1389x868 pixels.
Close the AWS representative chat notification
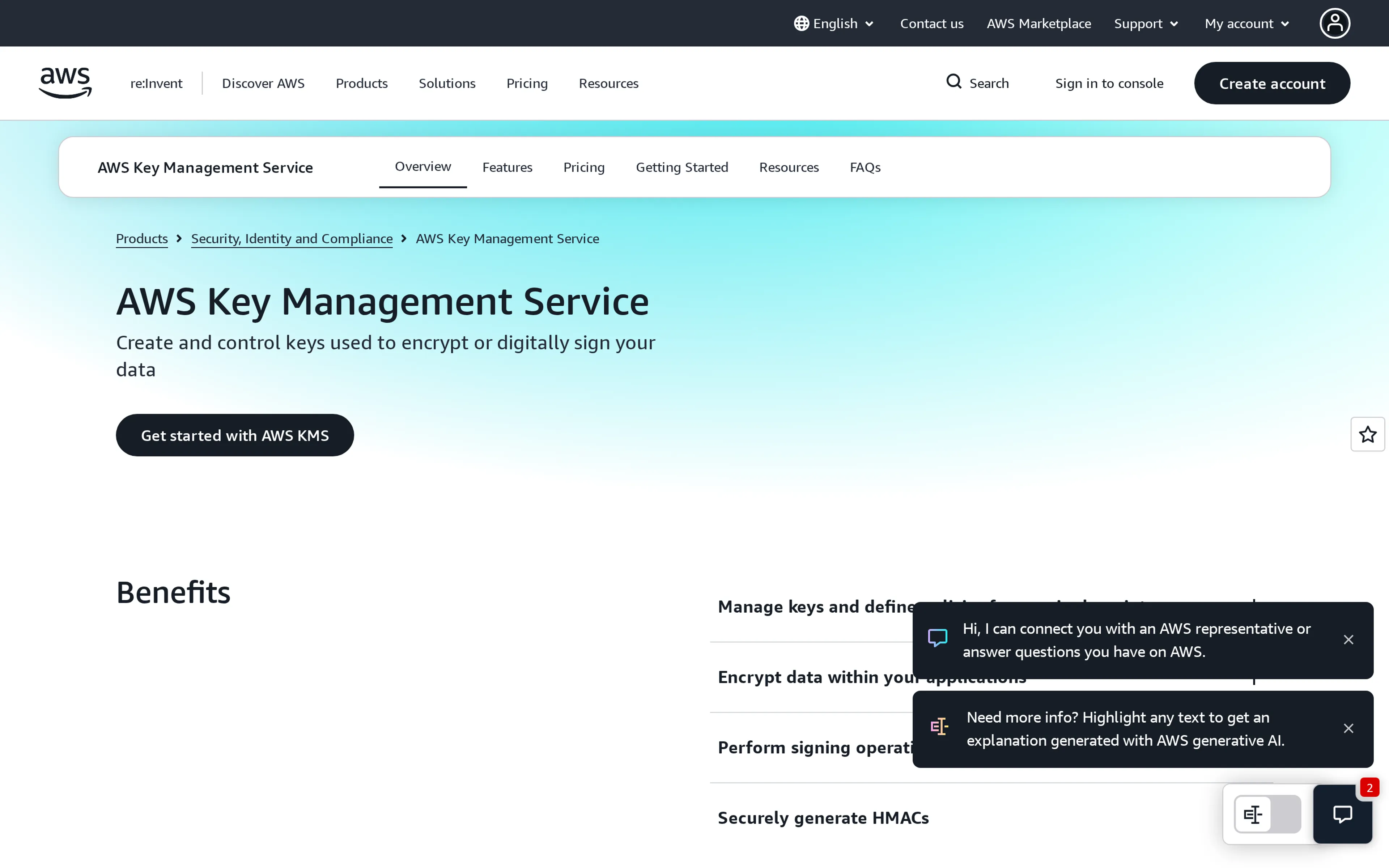pyautogui.click(x=1348, y=639)
